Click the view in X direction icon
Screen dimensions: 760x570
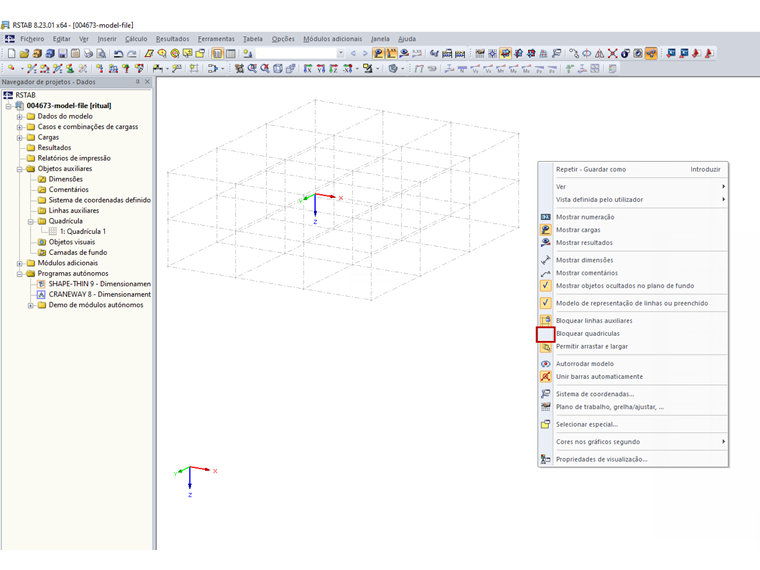308,69
